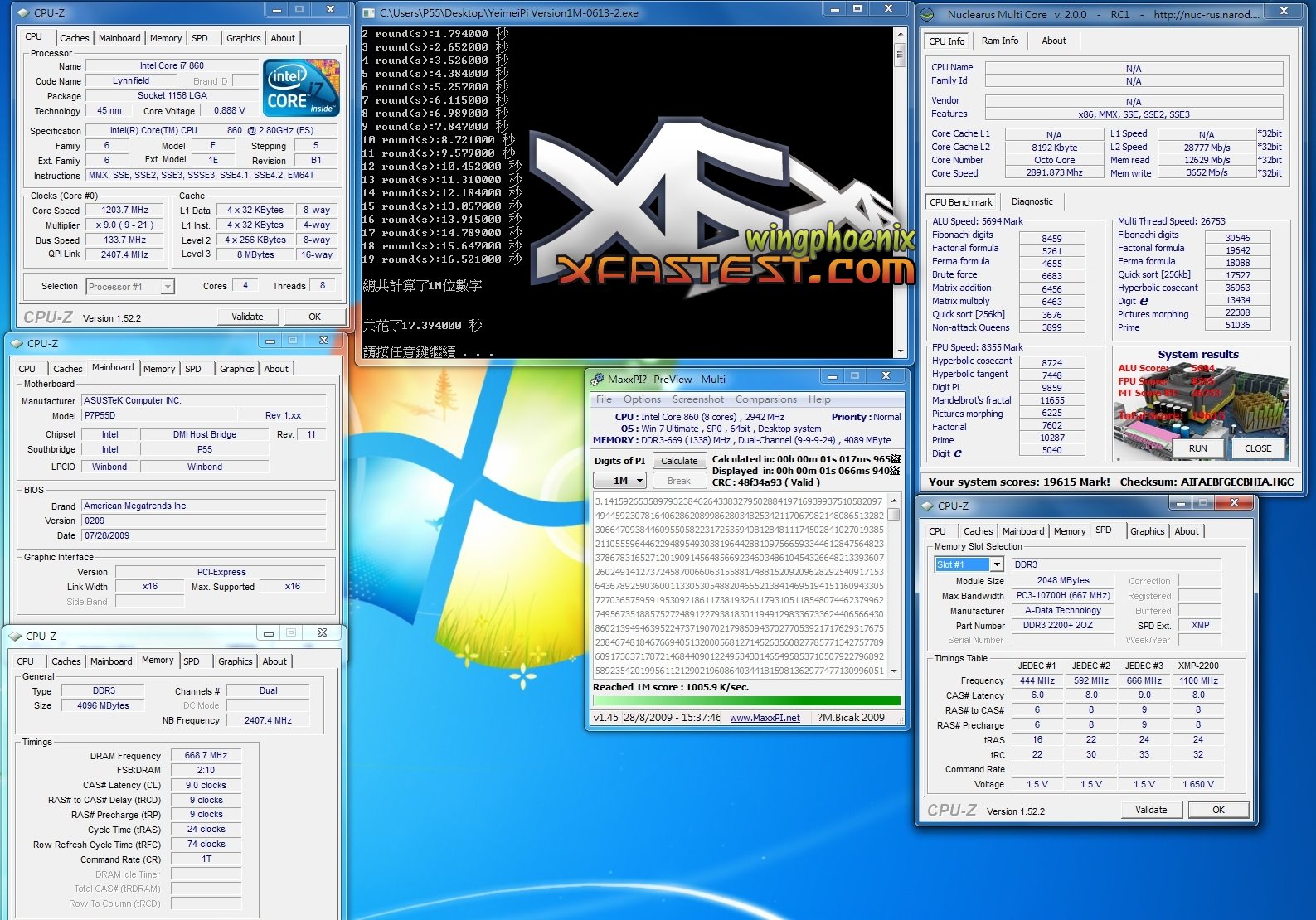Open the www.MaxxPI.net link
The height and width of the screenshot is (920, 1316).
(765, 718)
